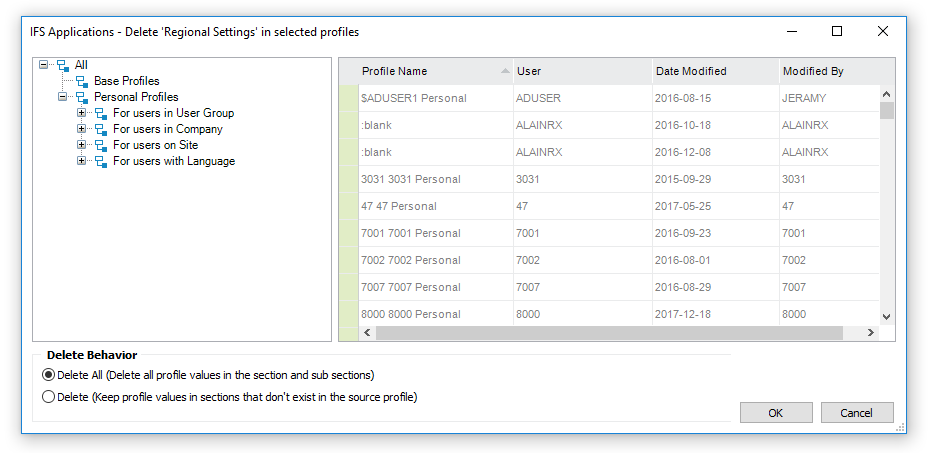Viewport: 928px width, 453px height.
Task: Select row header of $ADUSER1 Personal
Action: pos(349,98)
